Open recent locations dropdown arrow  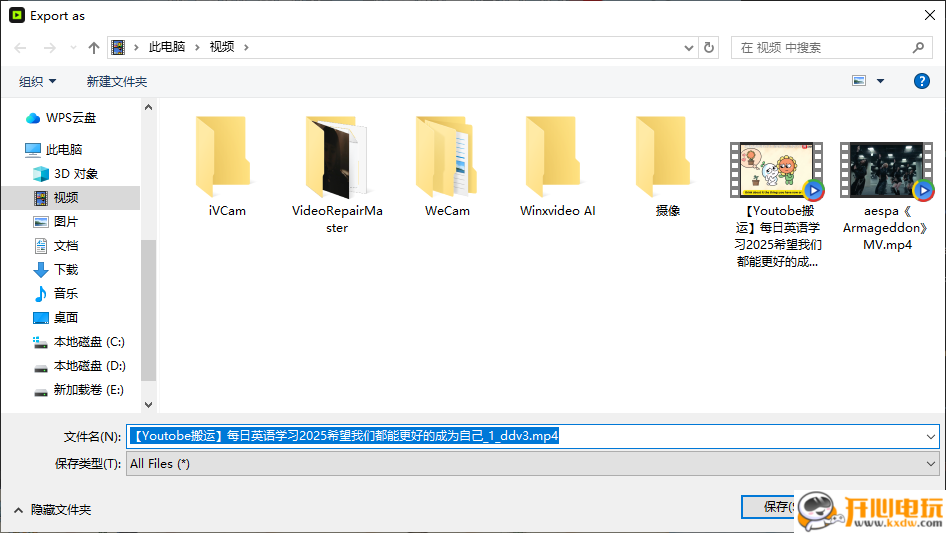(73, 48)
